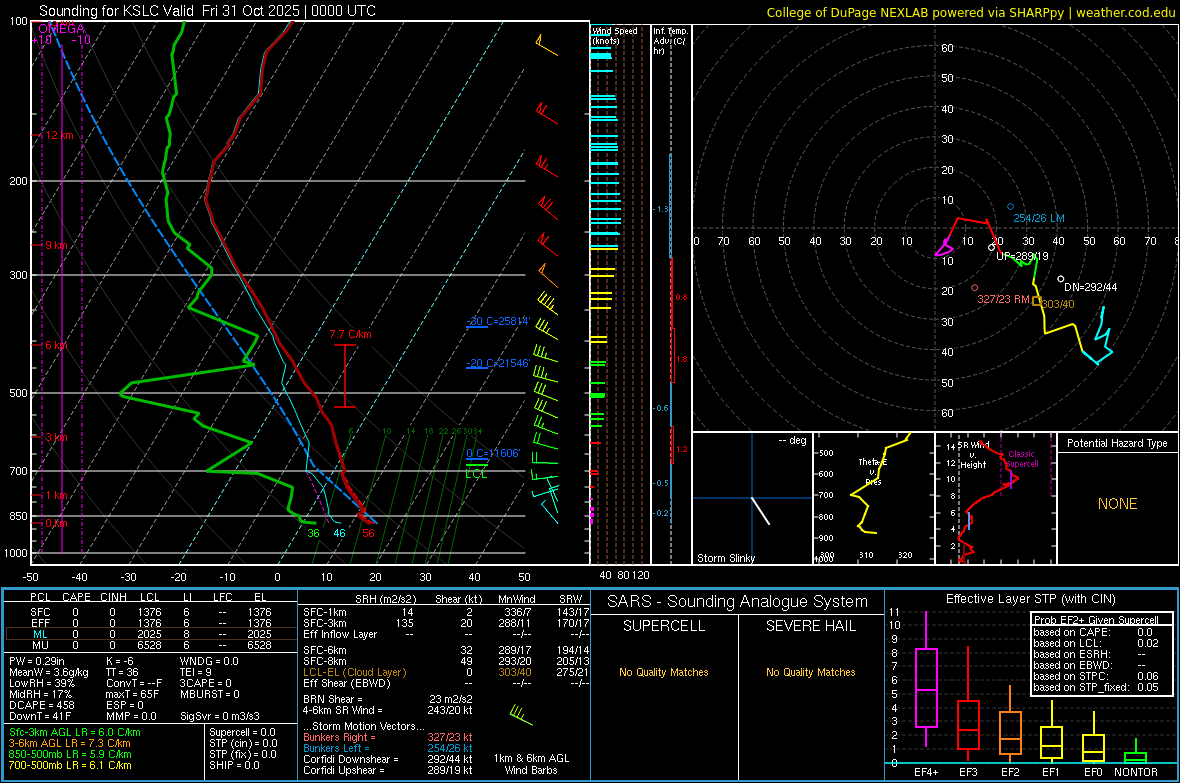
Task: Select the highlighted ML parcel row
Action: point(151,634)
